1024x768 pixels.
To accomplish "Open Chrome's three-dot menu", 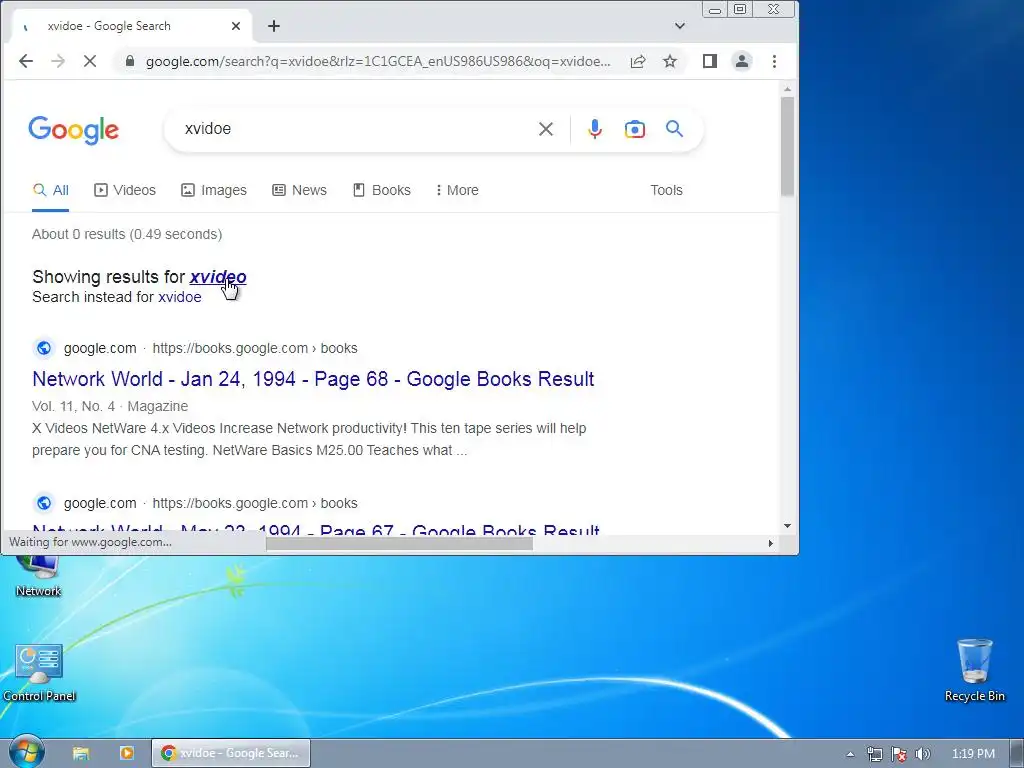I will point(775,61).
